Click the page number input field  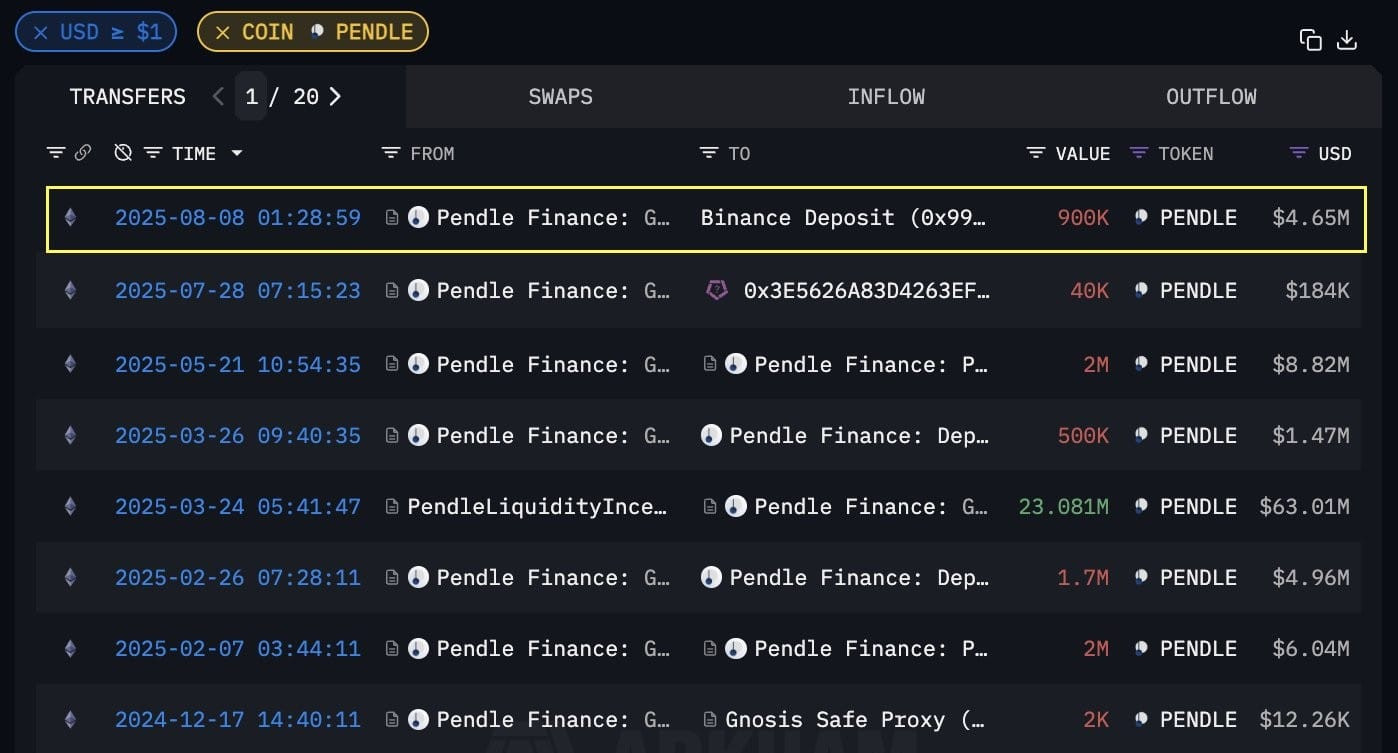click(x=251, y=96)
